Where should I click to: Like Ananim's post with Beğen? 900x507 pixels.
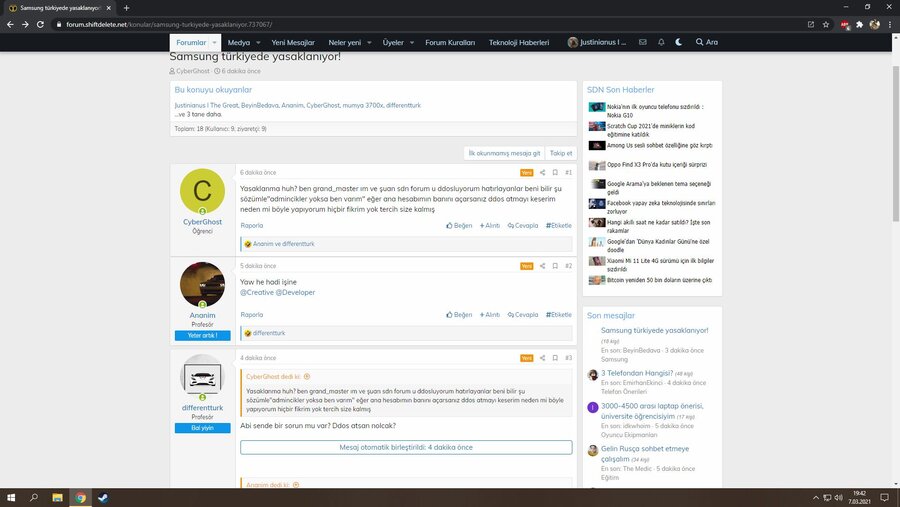click(x=459, y=315)
